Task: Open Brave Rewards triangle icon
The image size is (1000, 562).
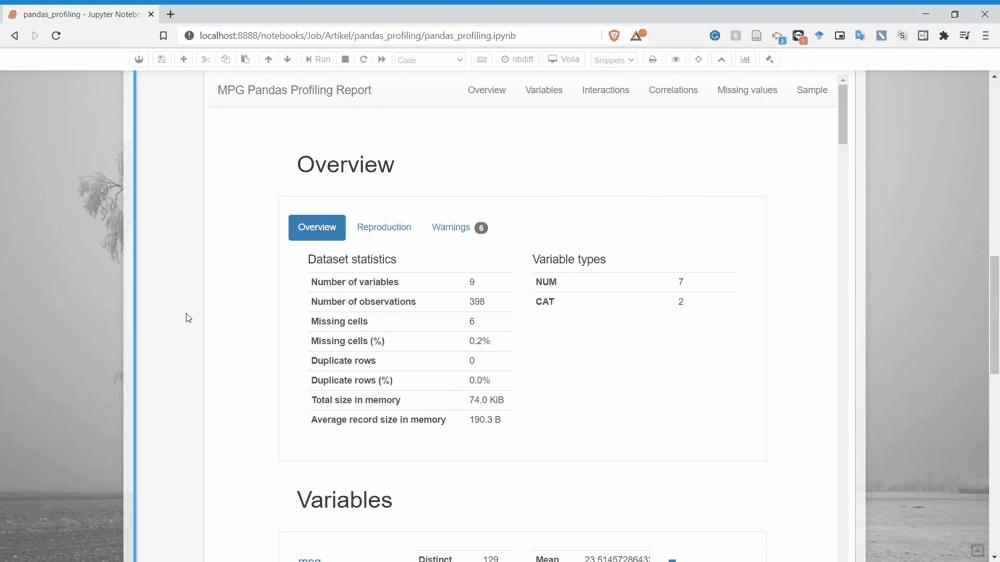Action: tap(637, 35)
